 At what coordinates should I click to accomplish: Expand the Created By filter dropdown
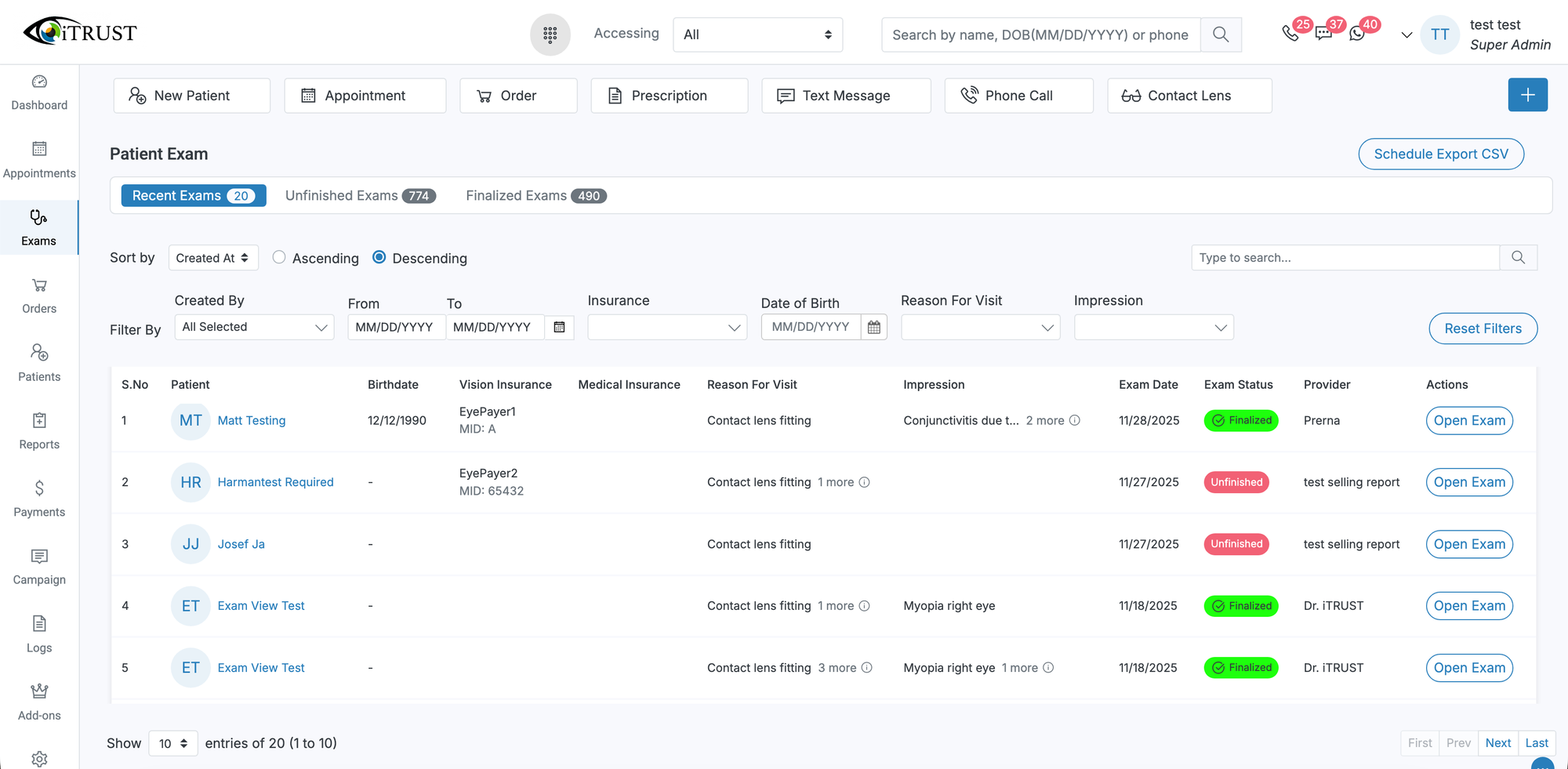point(254,327)
